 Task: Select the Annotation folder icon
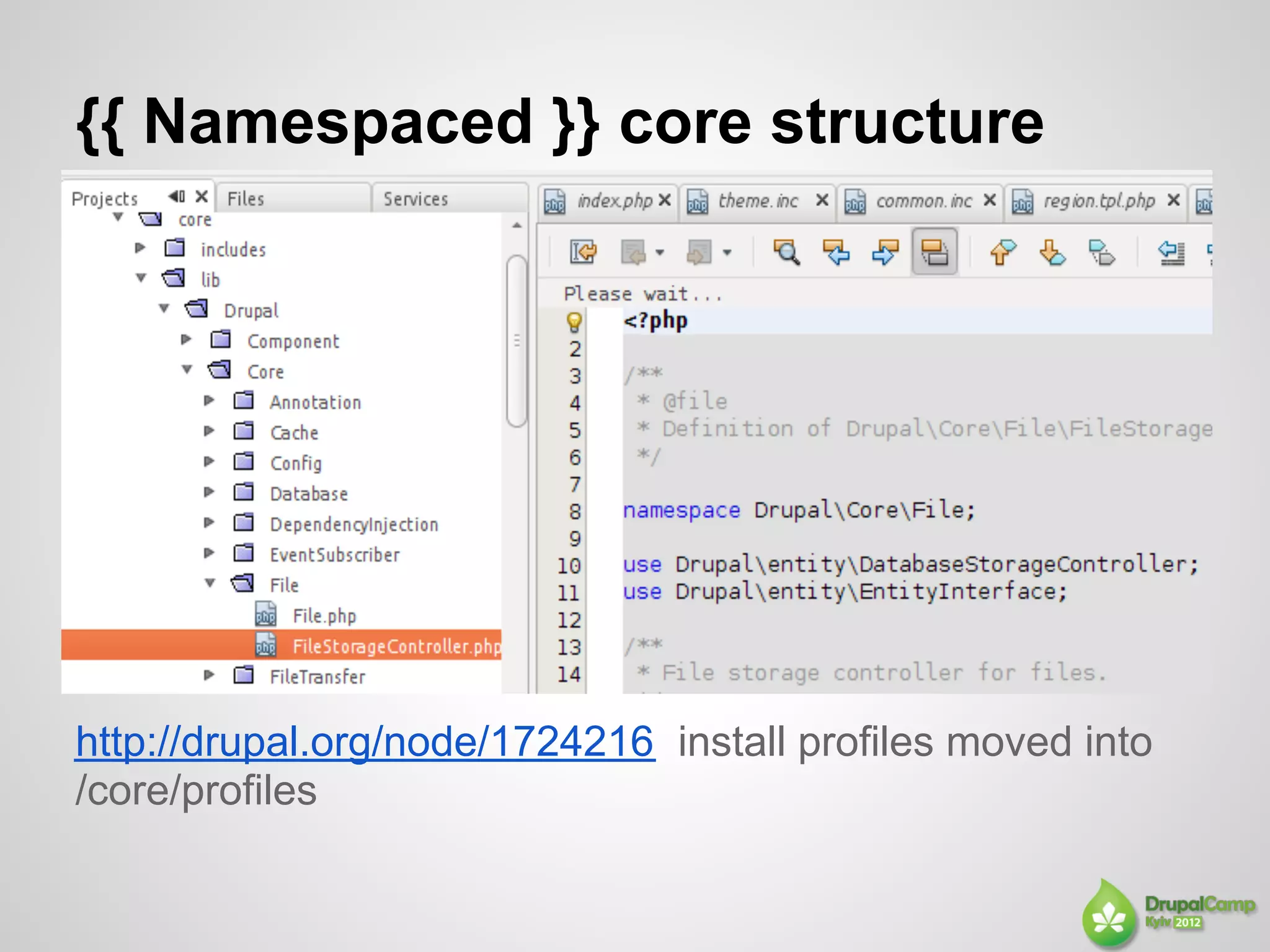pyautogui.click(x=244, y=400)
